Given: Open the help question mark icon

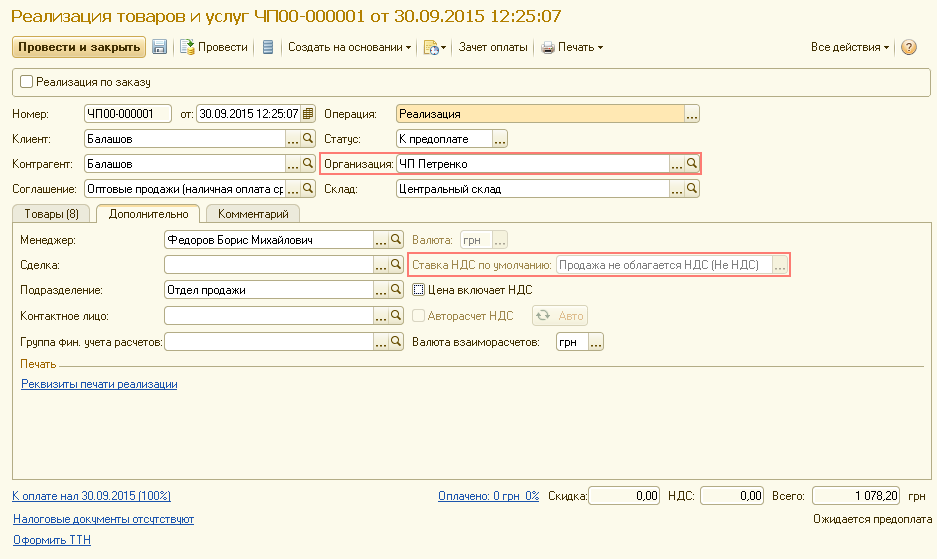Looking at the screenshot, I should point(909,47).
